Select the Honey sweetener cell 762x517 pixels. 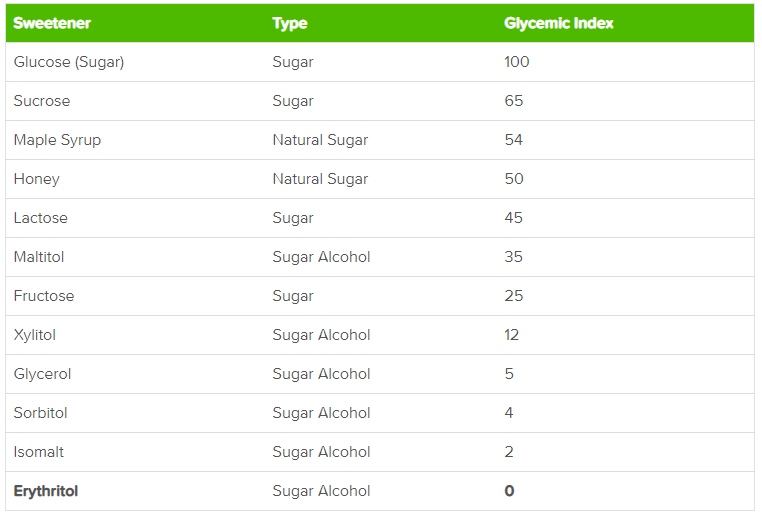click(x=36, y=179)
